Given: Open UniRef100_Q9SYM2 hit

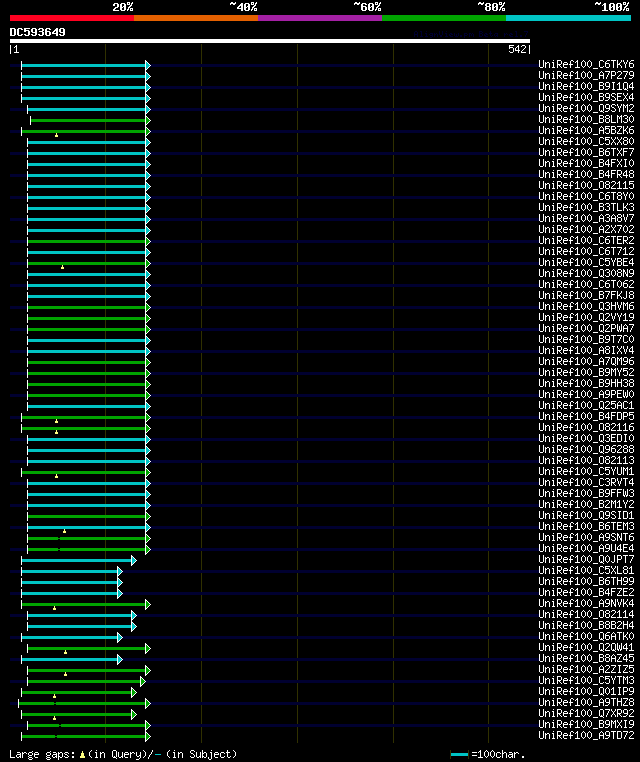Looking at the screenshot, I should tap(586, 108).
